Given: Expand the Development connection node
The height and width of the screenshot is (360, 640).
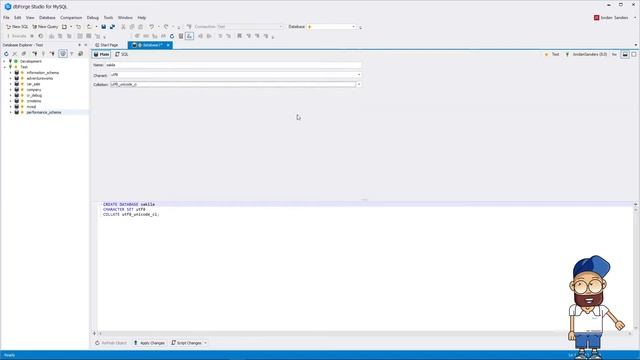Looking at the screenshot, I should pyautogui.click(x=5, y=61).
